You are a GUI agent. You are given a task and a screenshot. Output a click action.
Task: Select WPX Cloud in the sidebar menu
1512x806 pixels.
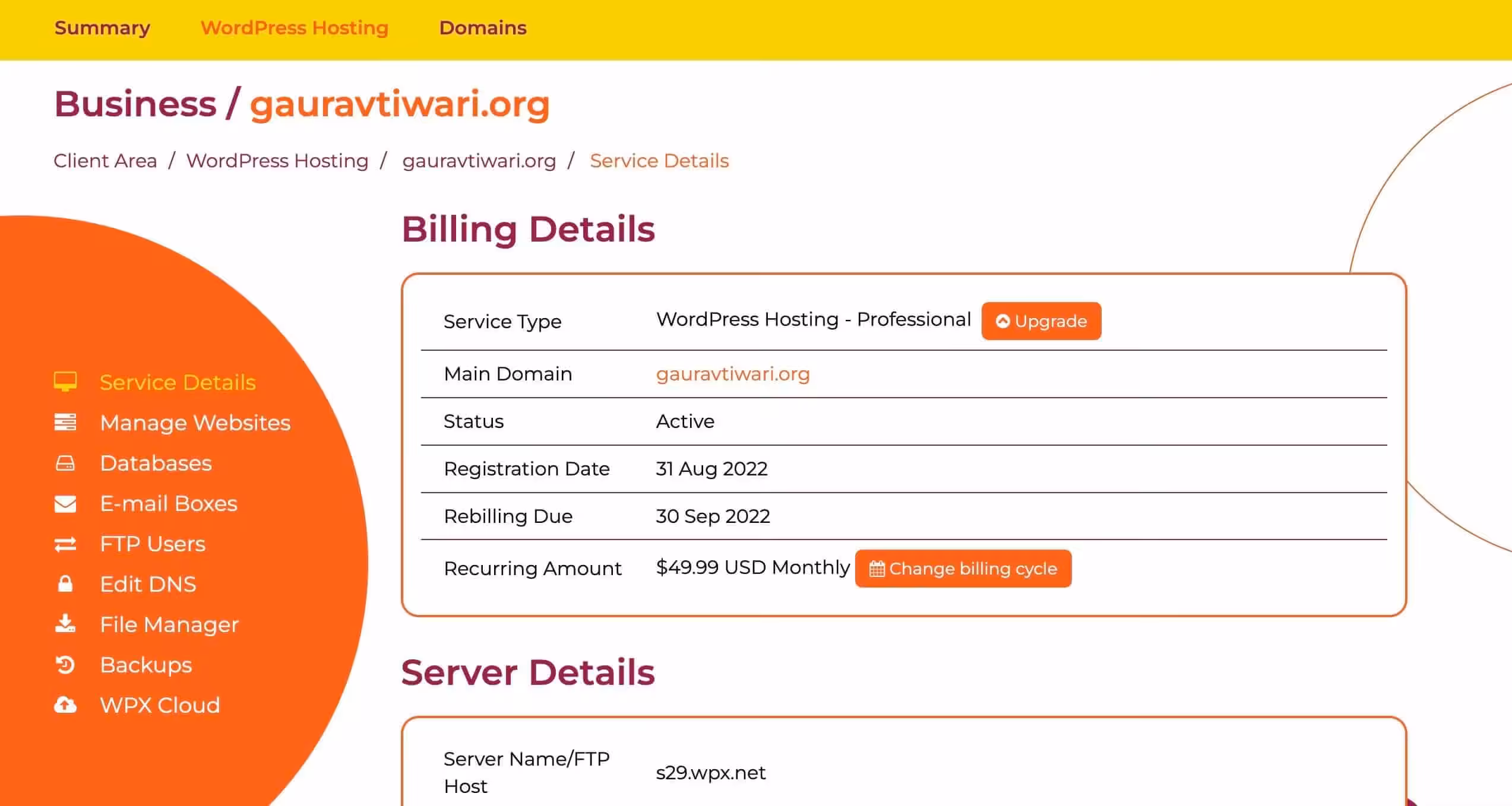[x=160, y=705]
